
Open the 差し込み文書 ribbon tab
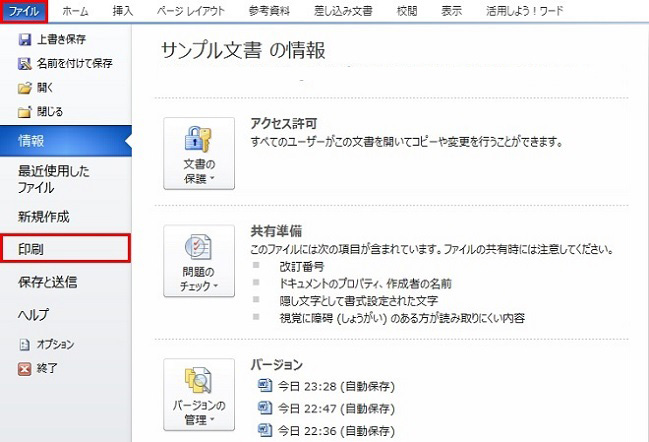tap(343, 11)
